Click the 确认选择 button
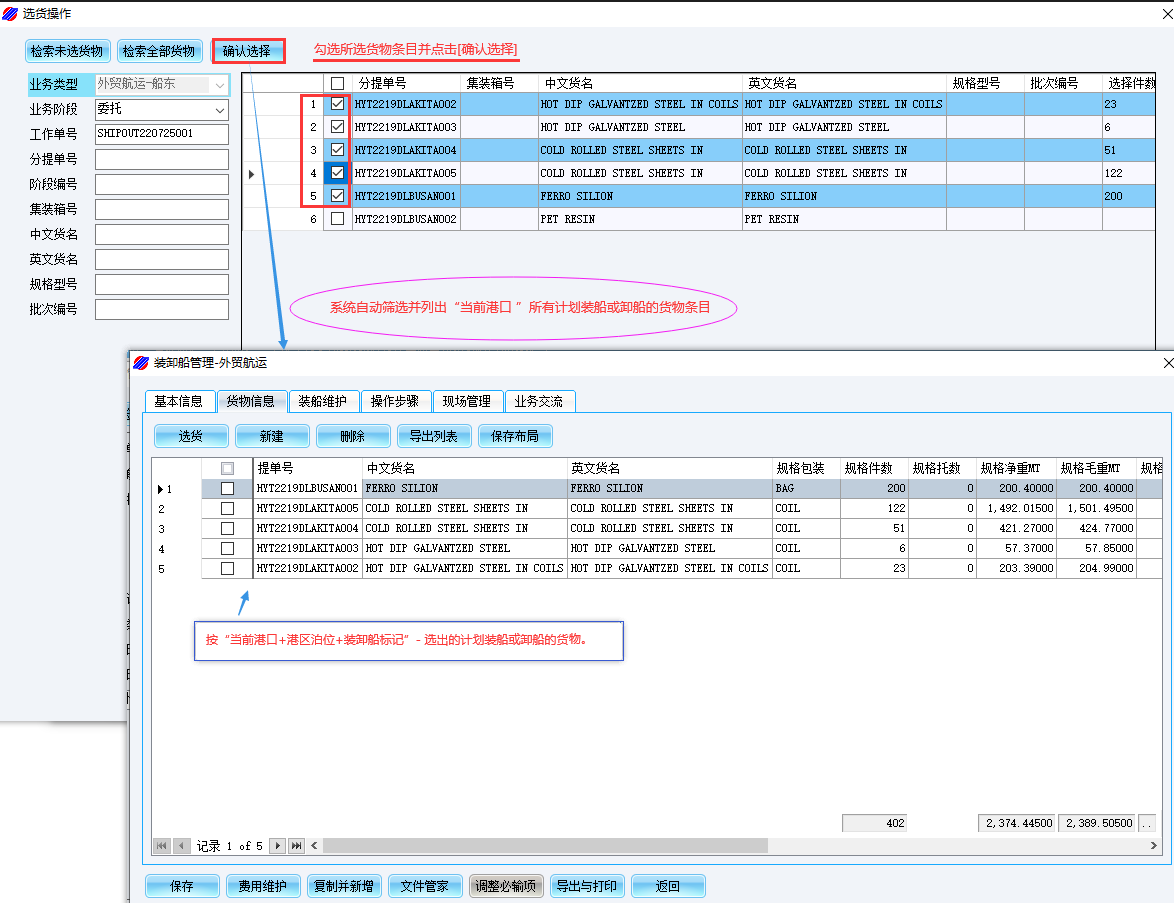This screenshot has width=1174, height=903. tap(248, 51)
